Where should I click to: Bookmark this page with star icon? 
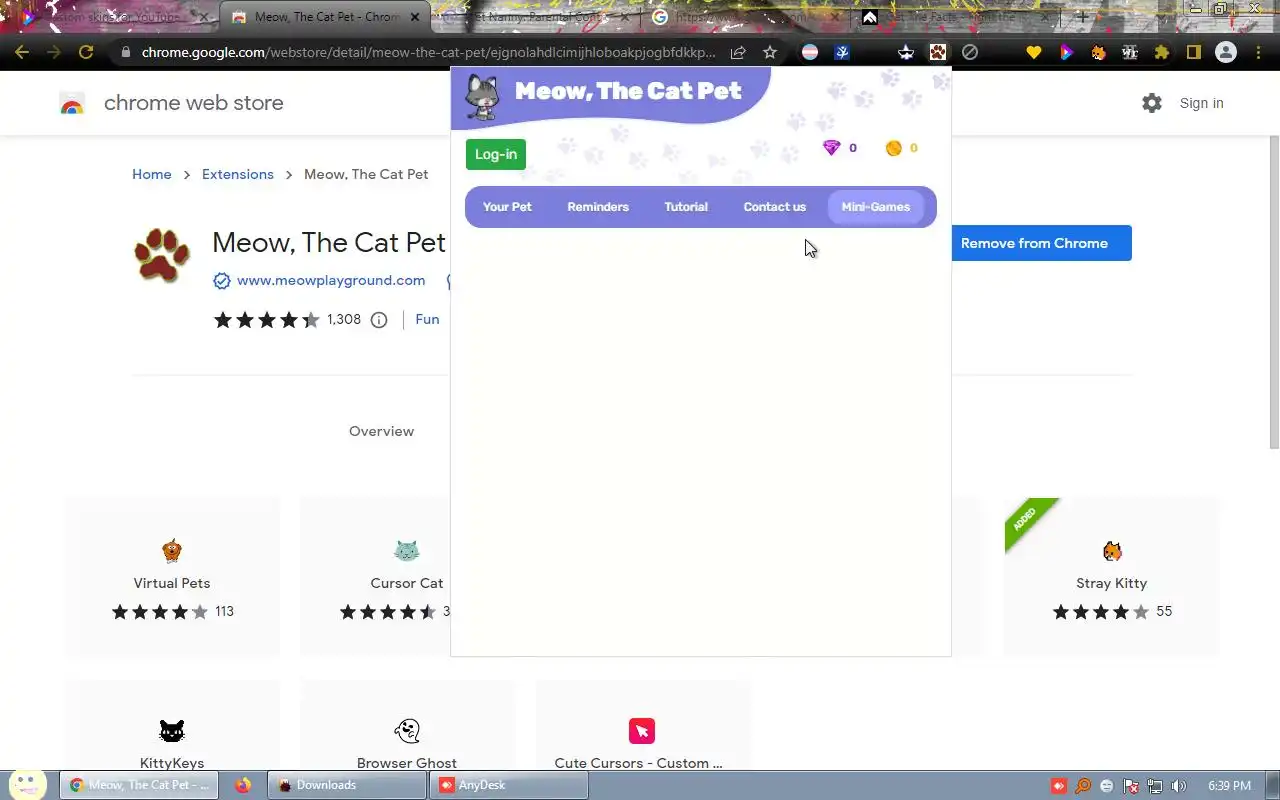770,52
